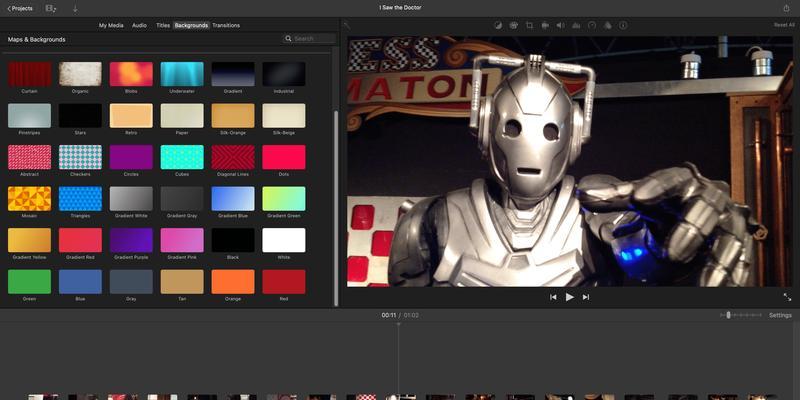Switch to the Titles tab
Screen dimensions: 800x400
point(163,25)
